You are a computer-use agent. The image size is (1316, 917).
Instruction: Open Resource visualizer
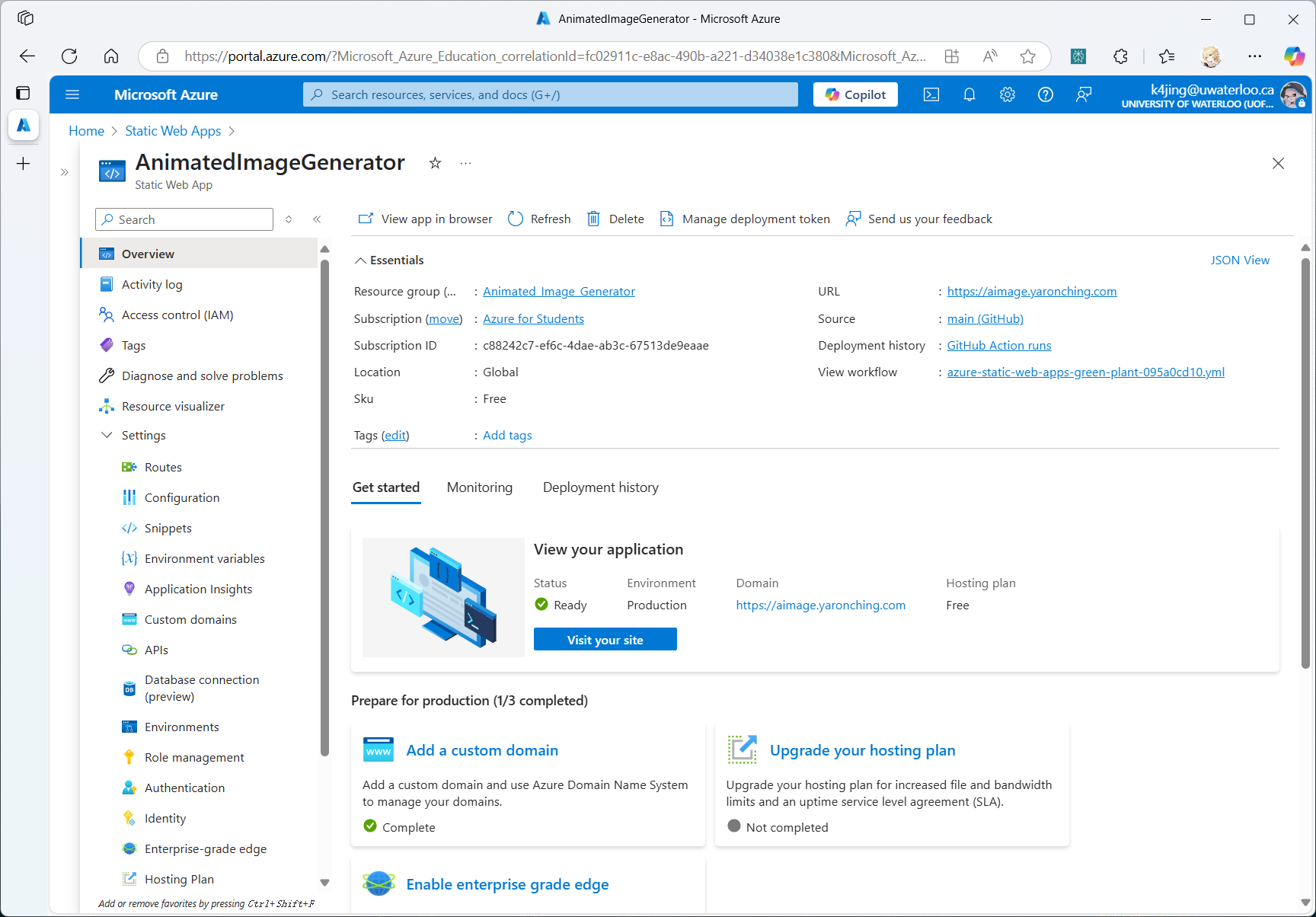(x=199, y=406)
